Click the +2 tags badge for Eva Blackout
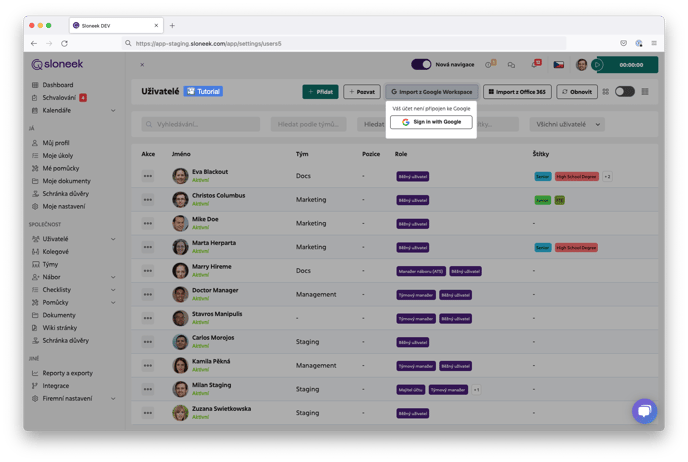The width and height of the screenshot is (688, 462). pyautogui.click(x=607, y=176)
